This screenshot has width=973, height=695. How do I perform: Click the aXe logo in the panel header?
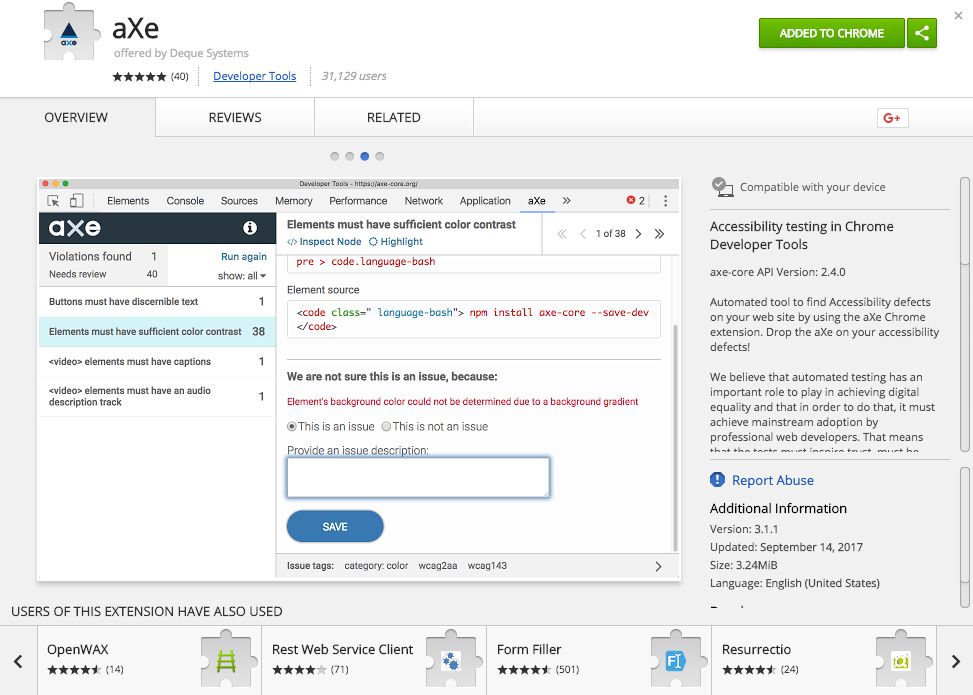74,228
